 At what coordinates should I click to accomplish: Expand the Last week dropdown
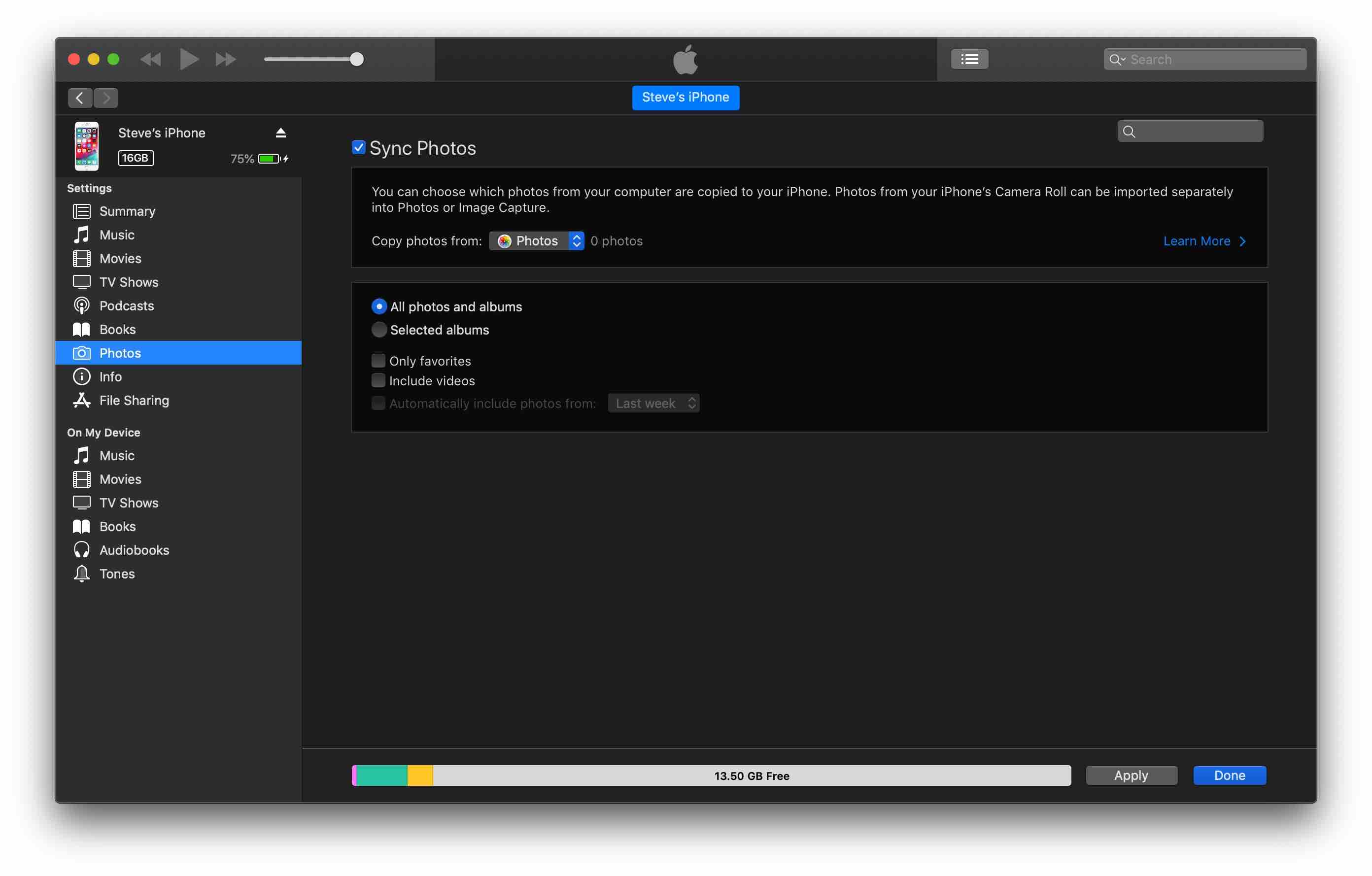(653, 403)
